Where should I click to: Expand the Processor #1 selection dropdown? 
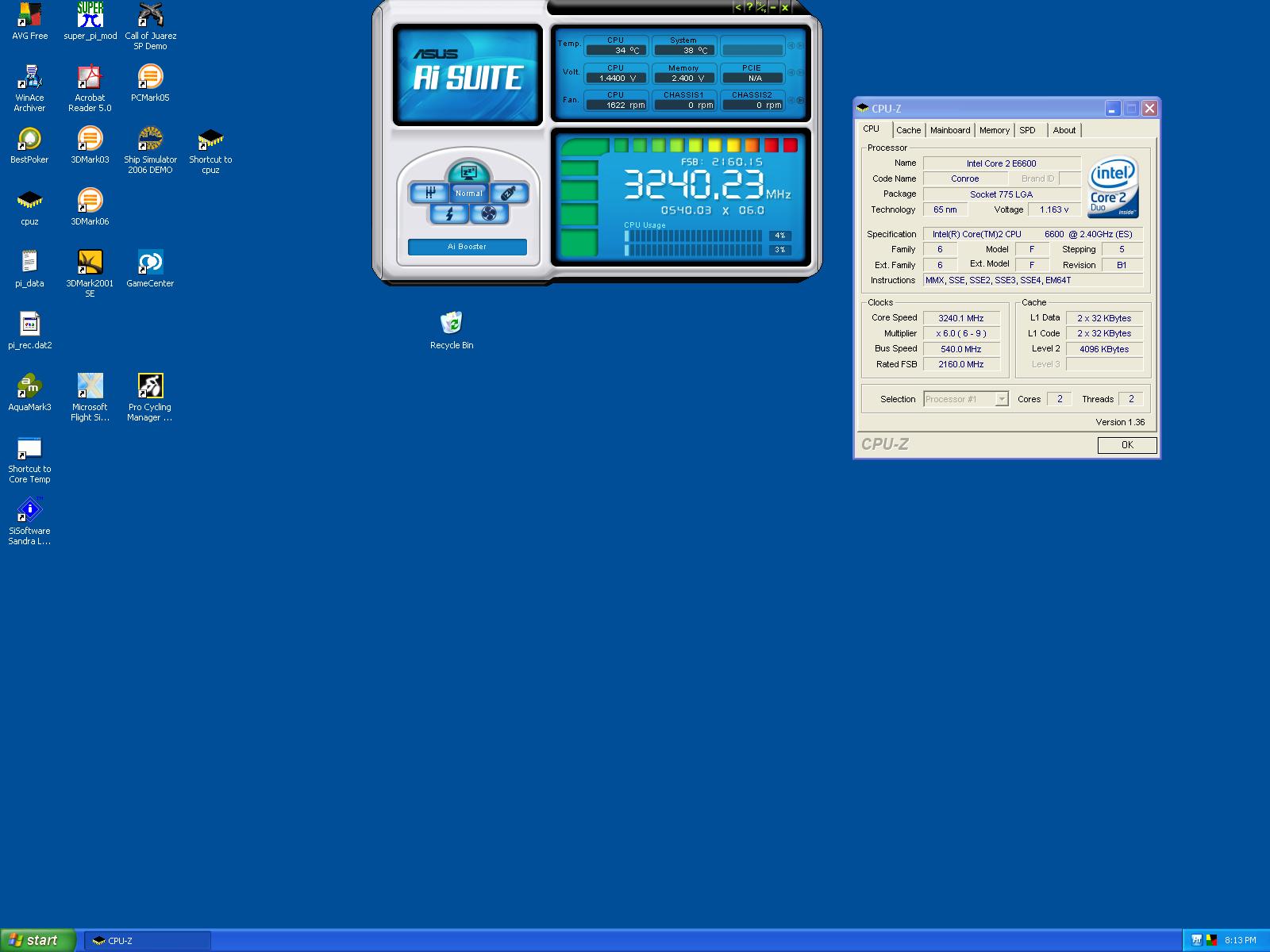(1002, 399)
